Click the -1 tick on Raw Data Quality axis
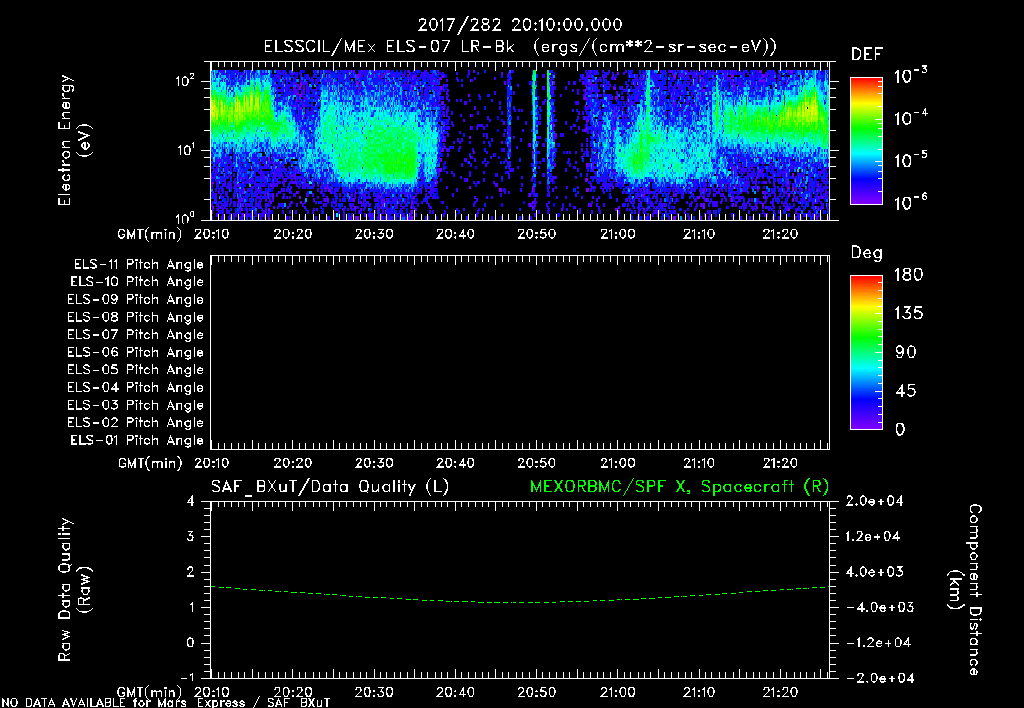 coord(187,678)
